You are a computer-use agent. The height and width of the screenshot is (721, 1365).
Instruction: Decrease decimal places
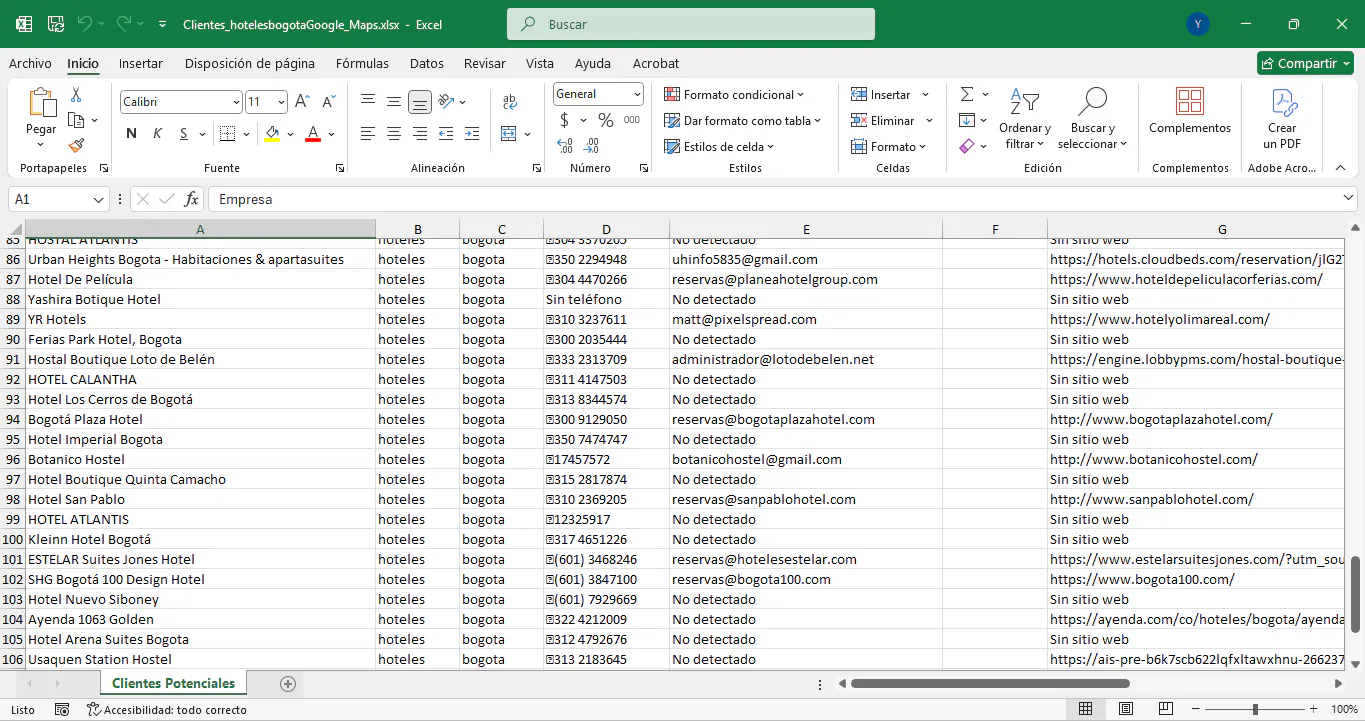pos(591,145)
